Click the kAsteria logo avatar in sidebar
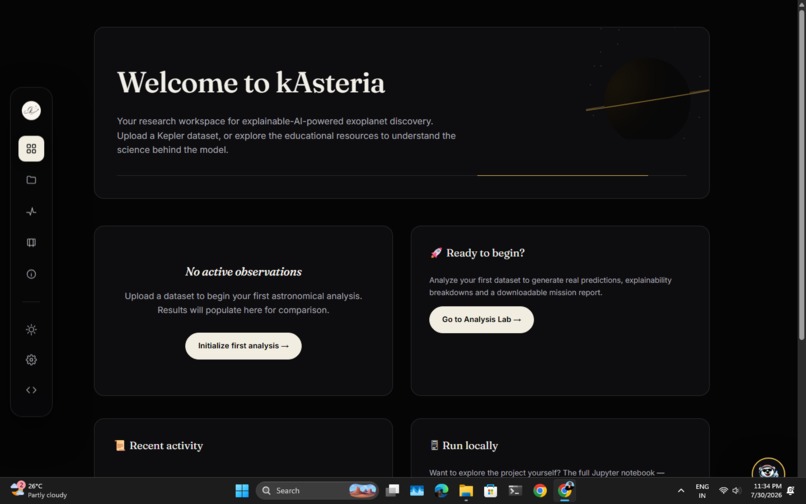The image size is (806, 504). (31, 111)
